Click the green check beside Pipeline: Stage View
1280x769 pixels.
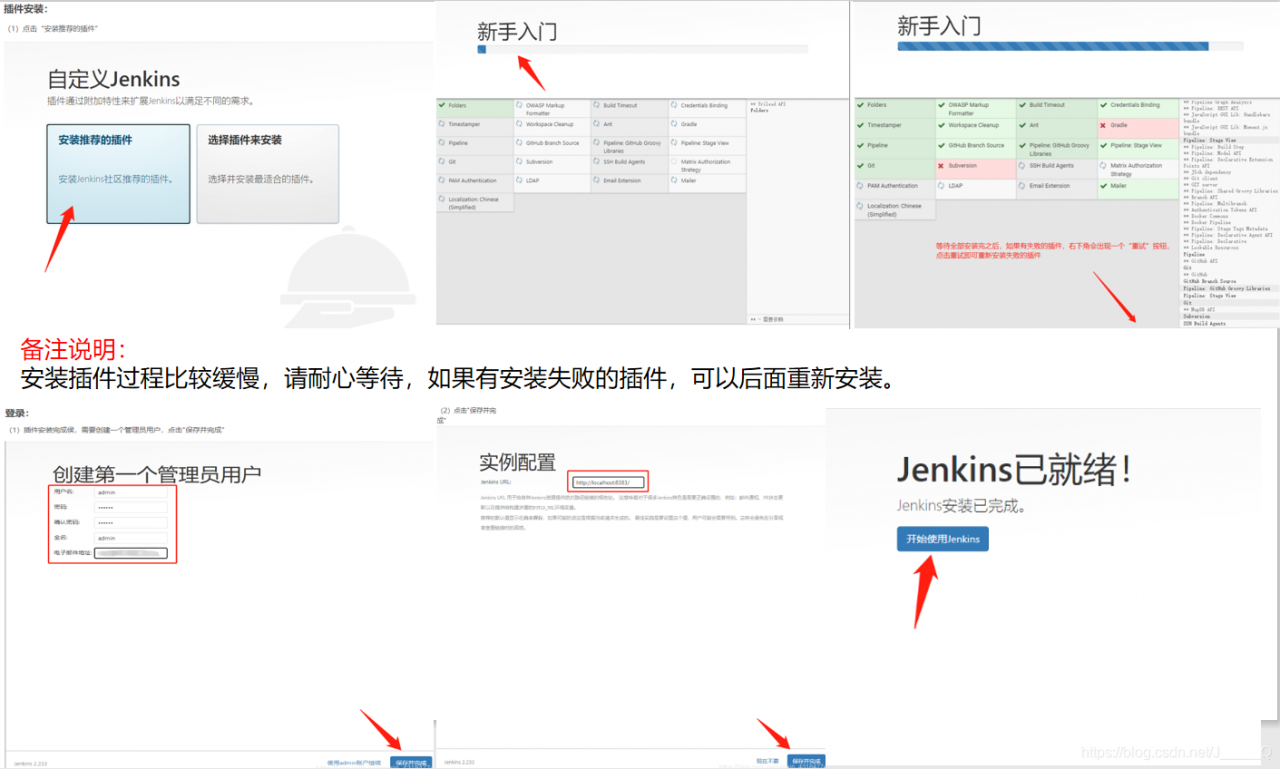[1105, 145]
